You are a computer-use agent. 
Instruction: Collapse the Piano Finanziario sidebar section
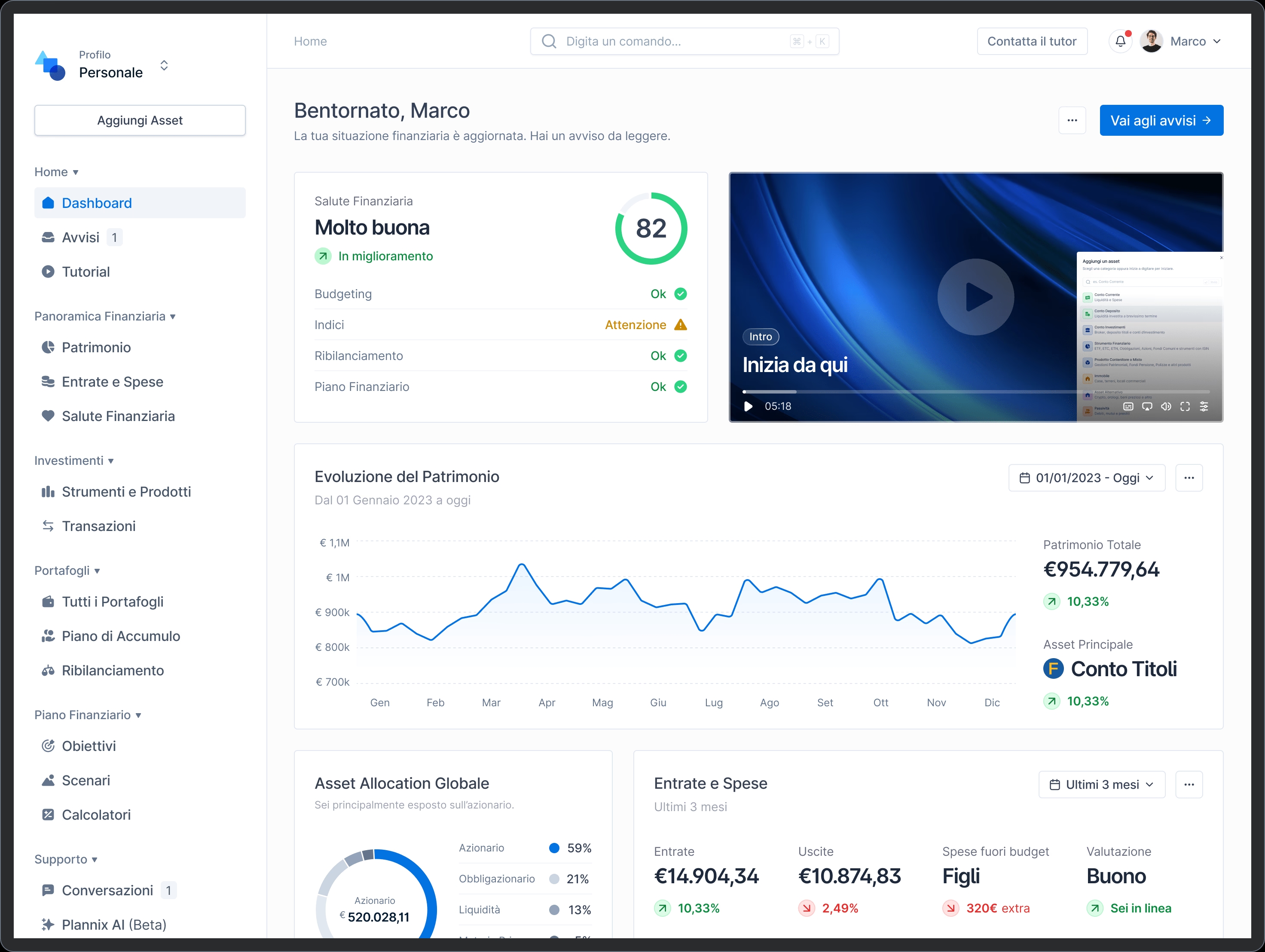coord(88,715)
